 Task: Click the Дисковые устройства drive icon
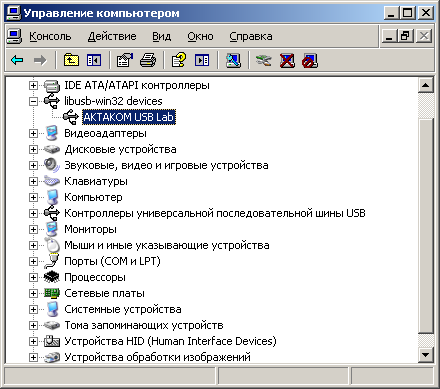(52, 149)
